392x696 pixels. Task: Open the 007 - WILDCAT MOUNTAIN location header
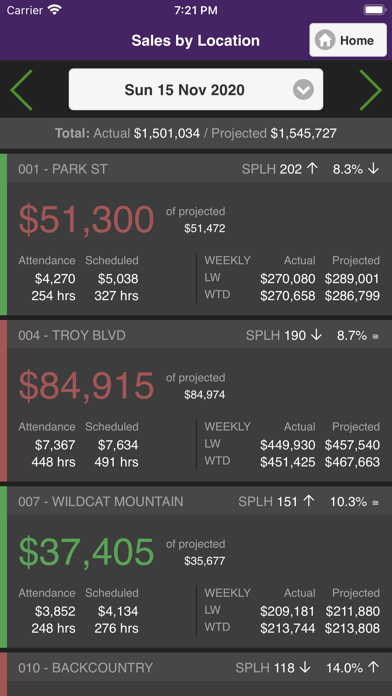(199, 502)
